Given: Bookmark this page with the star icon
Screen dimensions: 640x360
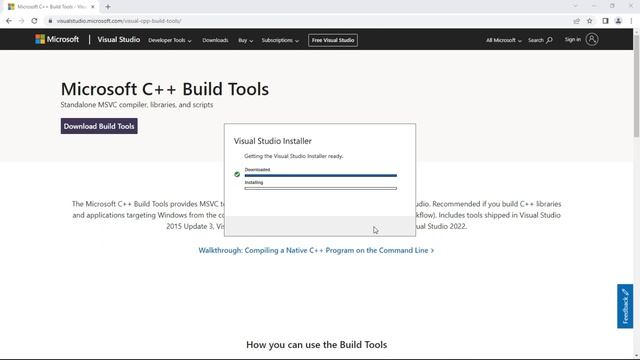Looking at the screenshot, I should 589,21.
